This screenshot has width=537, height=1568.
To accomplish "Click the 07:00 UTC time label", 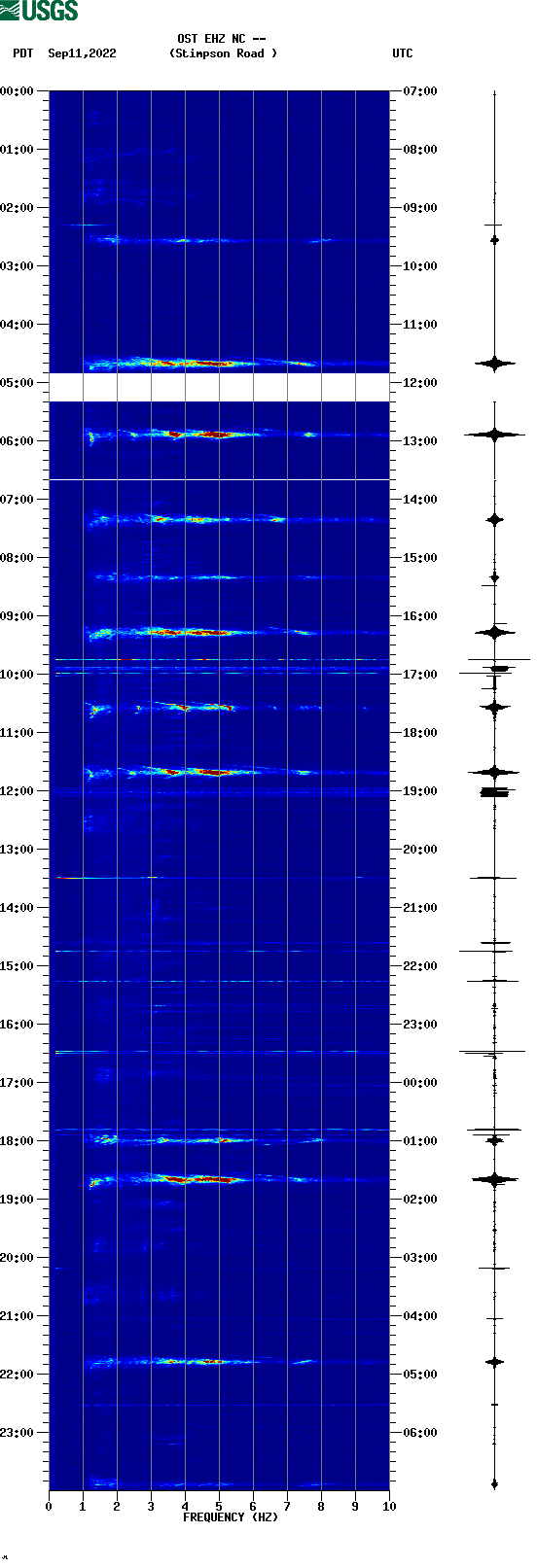I will [x=420, y=91].
